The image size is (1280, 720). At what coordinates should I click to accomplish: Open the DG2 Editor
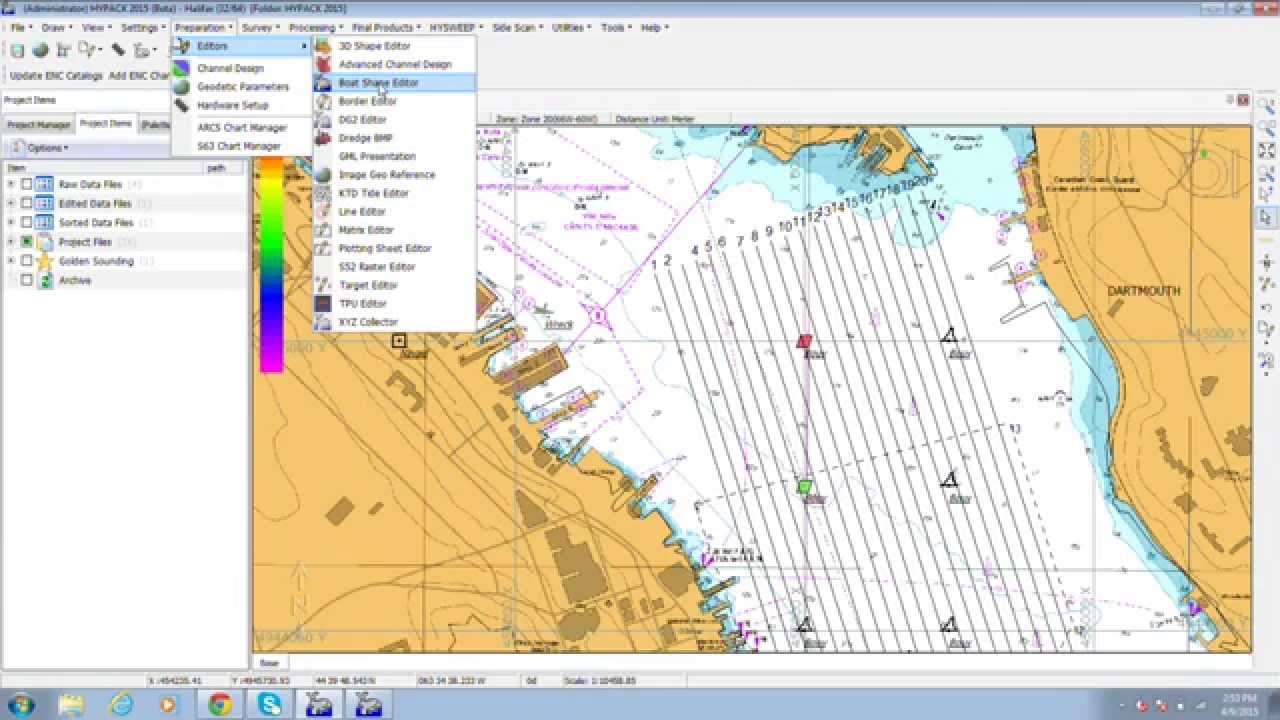[394, 120]
